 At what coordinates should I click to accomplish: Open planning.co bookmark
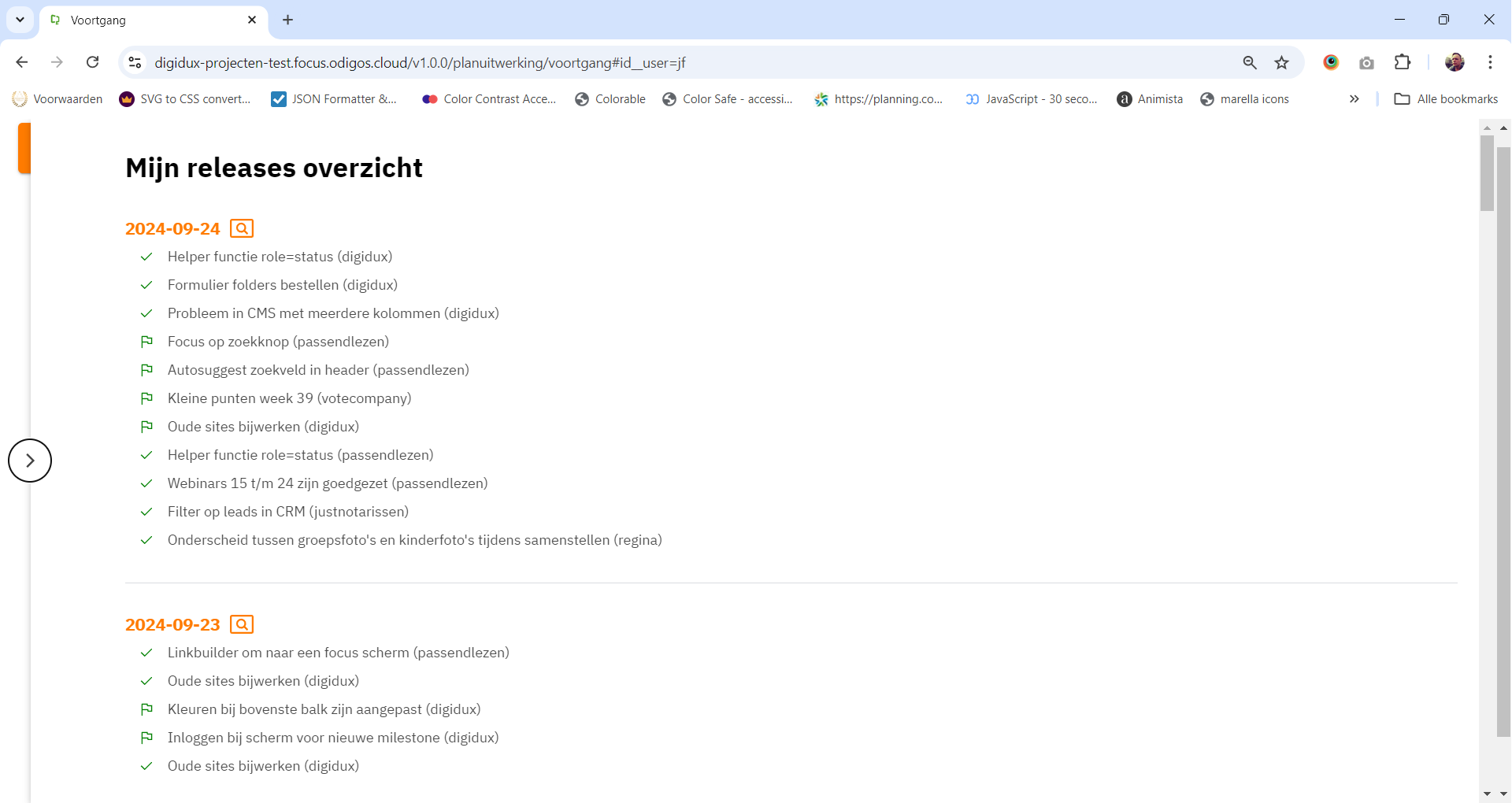point(879,99)
